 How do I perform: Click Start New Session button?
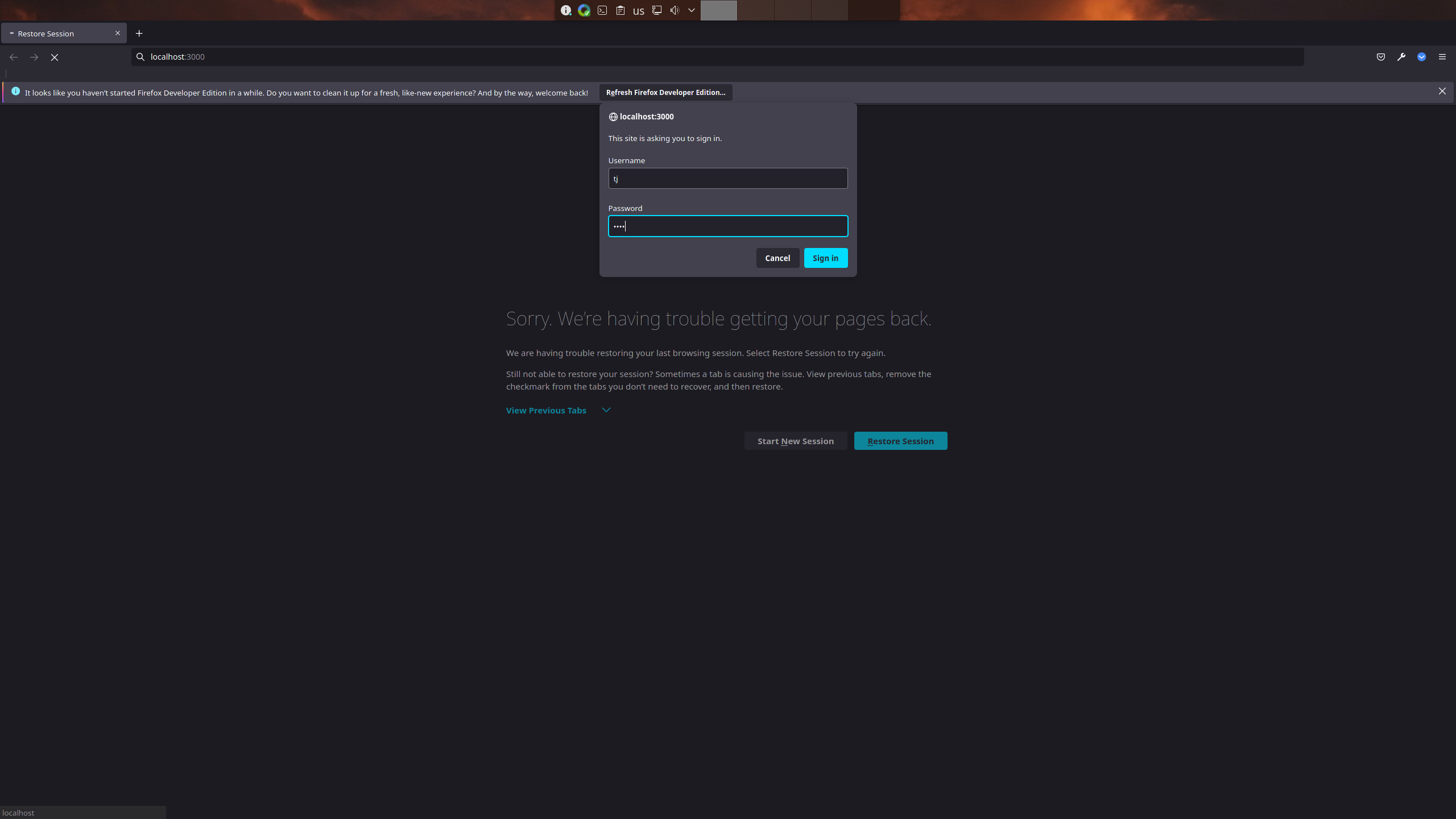(795, 441)
